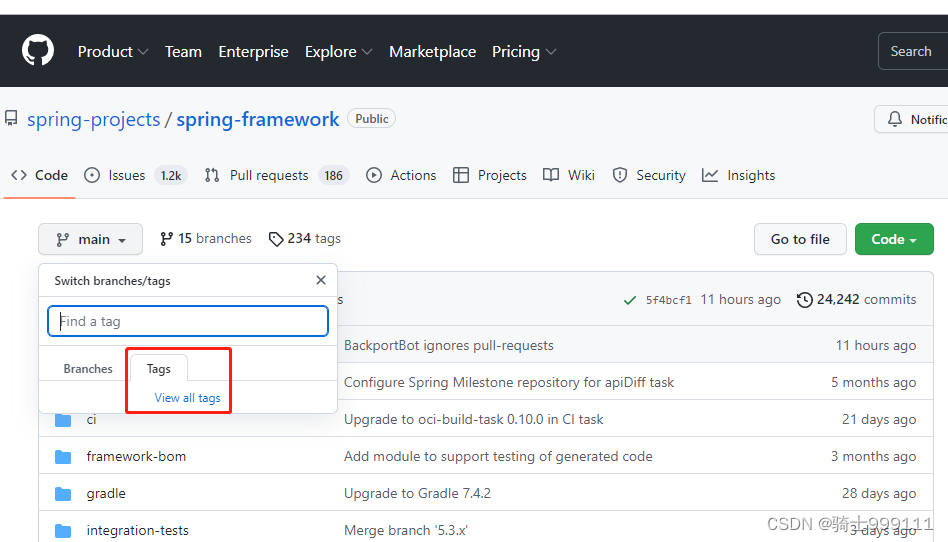948x542 pixels.
Task: Click the green check status icon
Action: point(630,300)
